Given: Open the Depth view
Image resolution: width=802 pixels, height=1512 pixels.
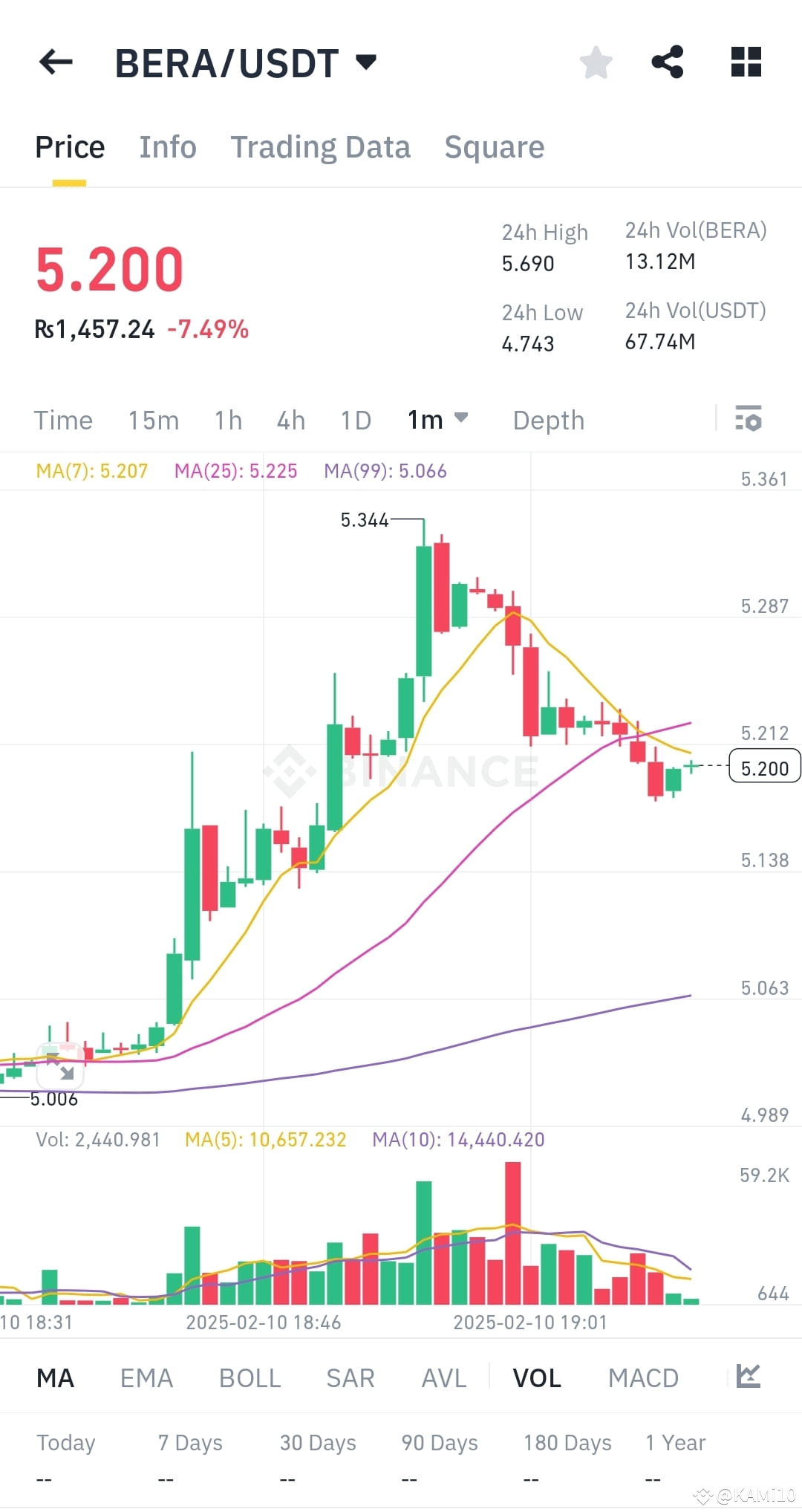Looking at the screenshot, I should pos(548,420).
